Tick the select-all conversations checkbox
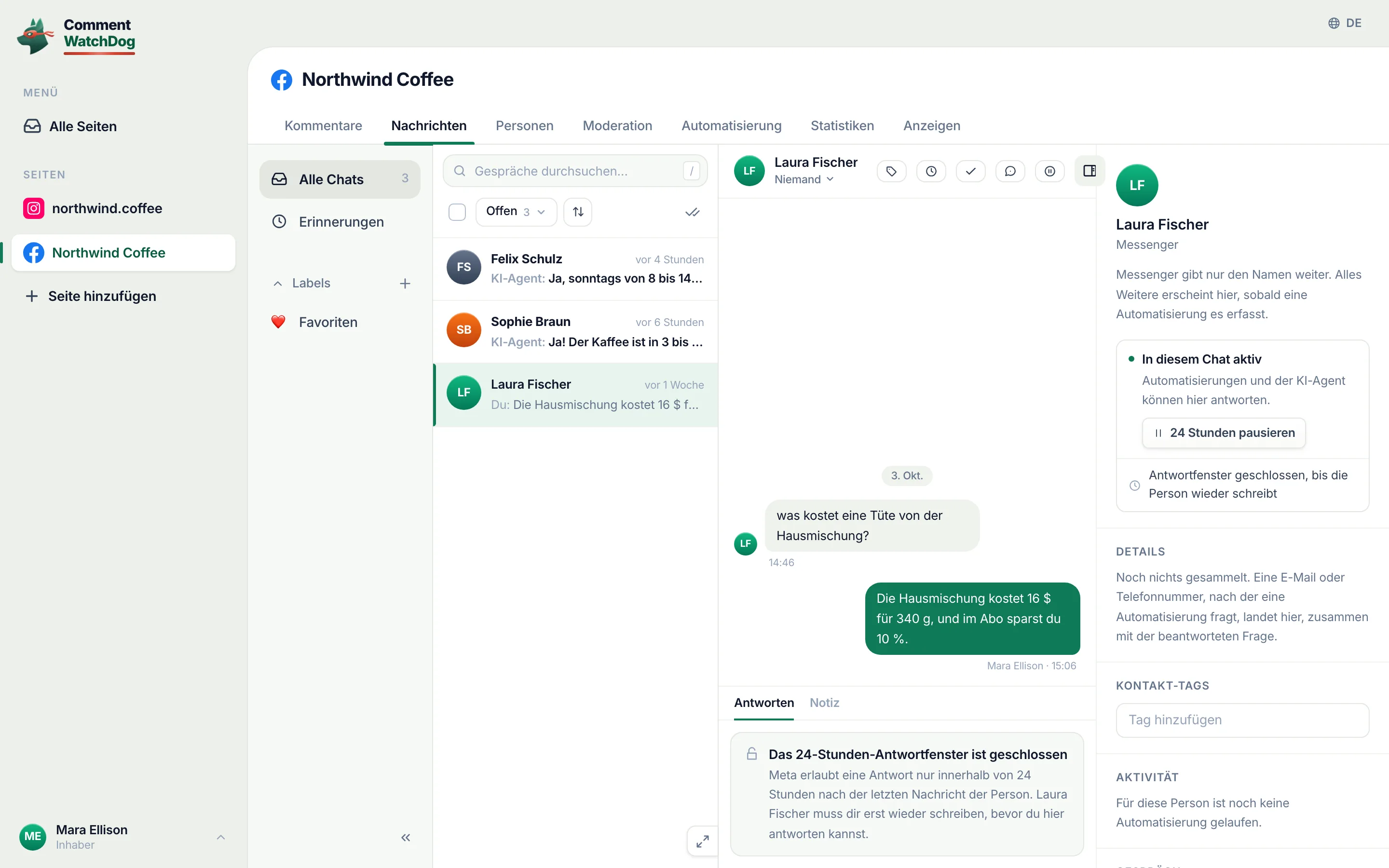The height and width of the screenshot is (868, 1389). point(457,212)
